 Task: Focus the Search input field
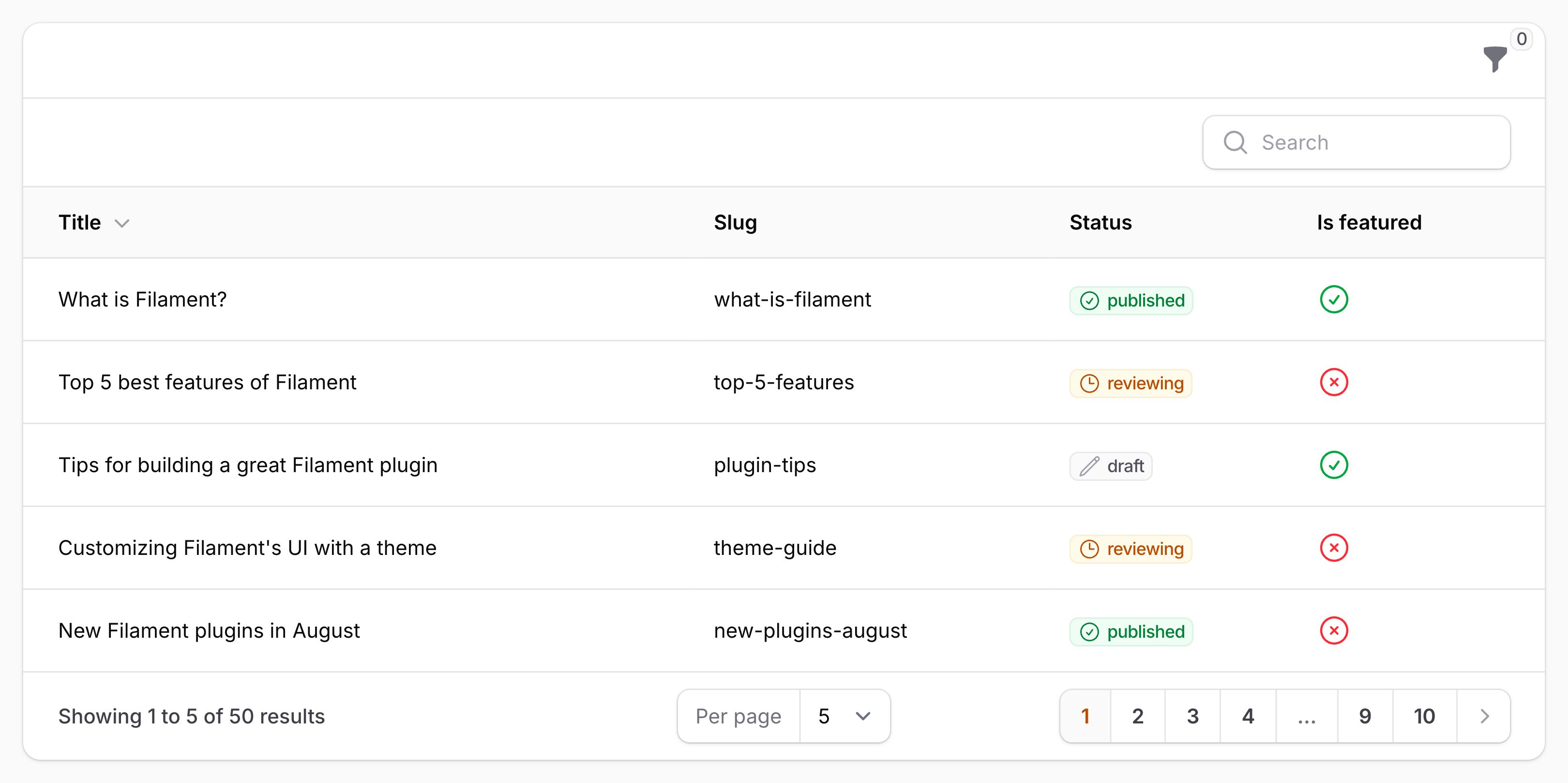click(1357, 142)
